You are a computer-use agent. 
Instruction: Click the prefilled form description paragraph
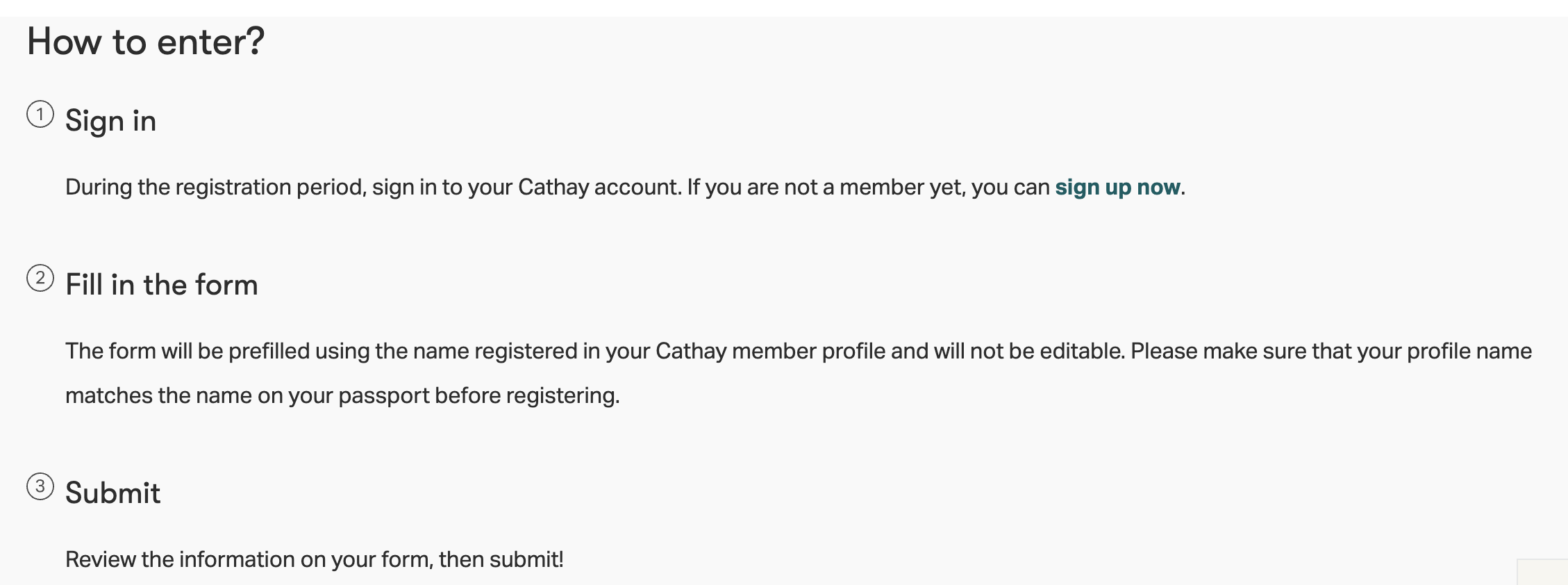click(x=799, y=373)
